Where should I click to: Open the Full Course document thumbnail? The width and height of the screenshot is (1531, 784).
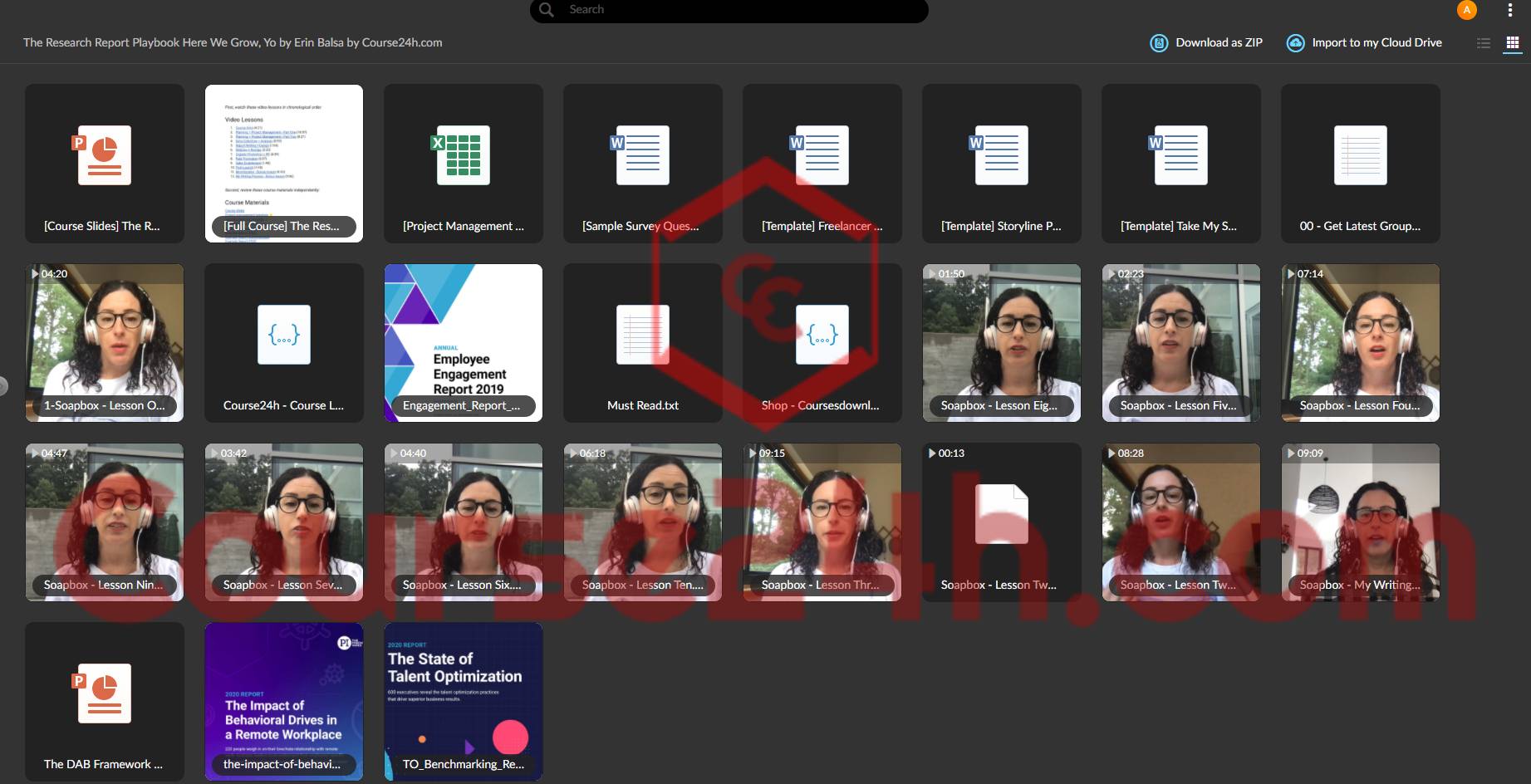(283, 164)
